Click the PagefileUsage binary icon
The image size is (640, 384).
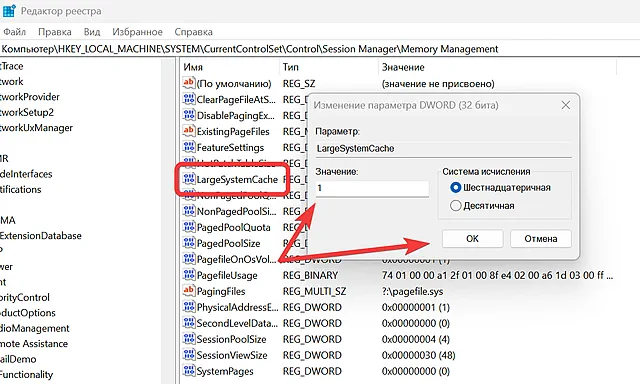coord(189,275)
